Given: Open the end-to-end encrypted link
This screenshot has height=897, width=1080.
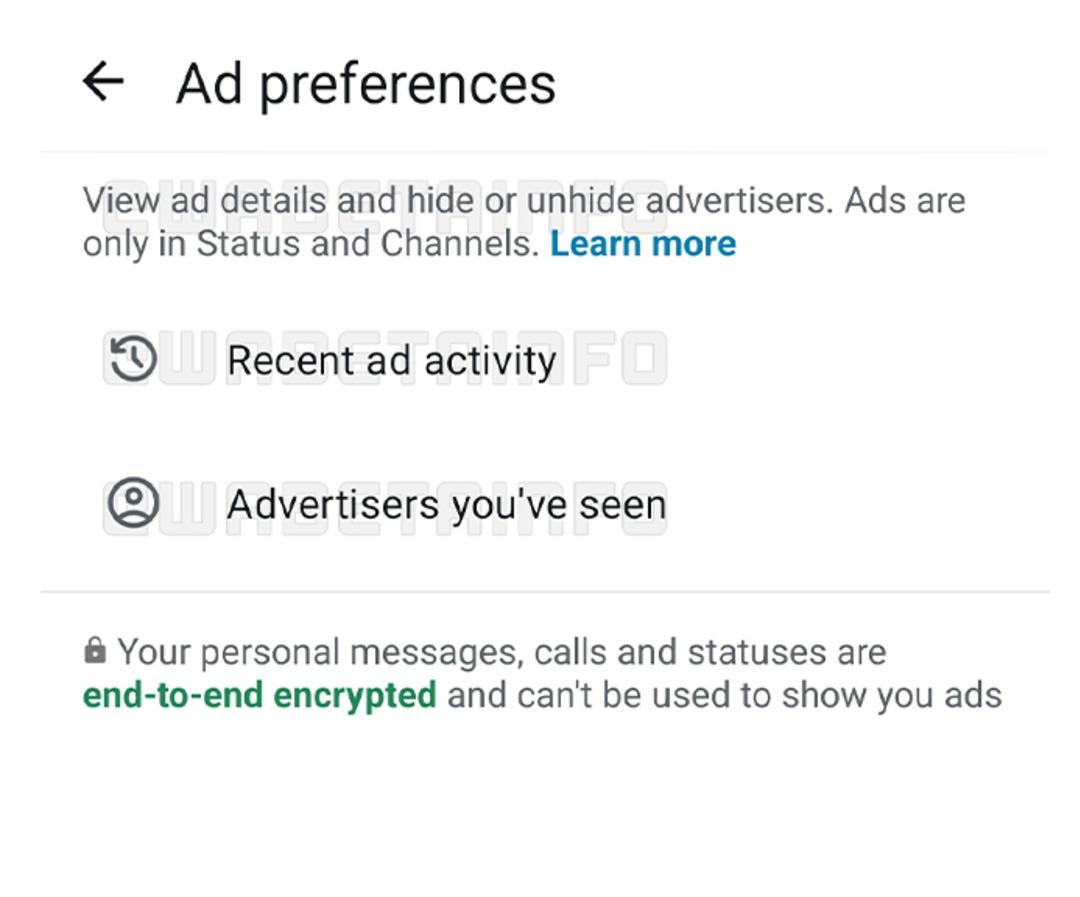Looking at the screenshot, I should click(x=259, y=694).
